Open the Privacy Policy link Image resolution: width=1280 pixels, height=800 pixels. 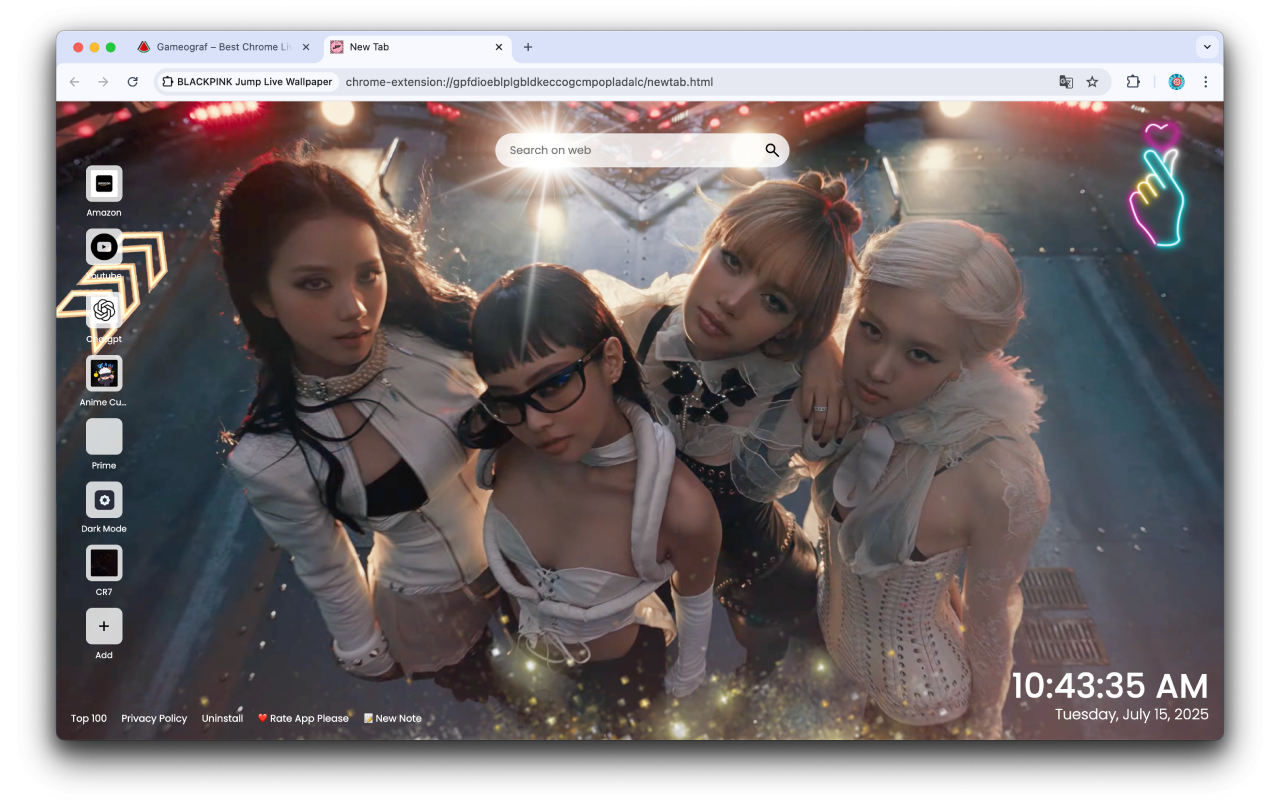154,718
